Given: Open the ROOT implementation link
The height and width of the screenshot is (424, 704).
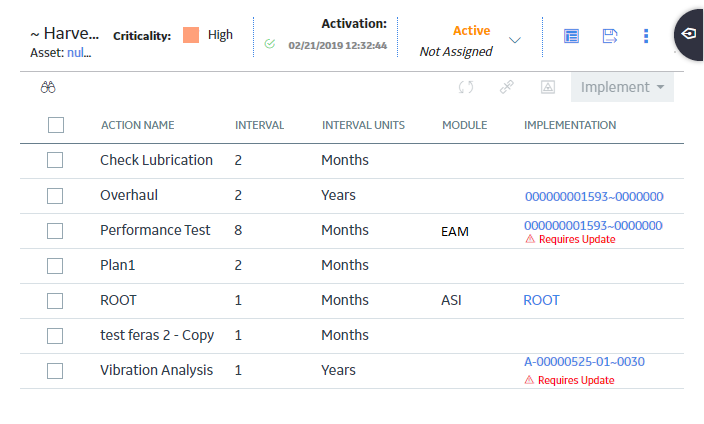Looking at the screenshot, I should click(541, 300).
